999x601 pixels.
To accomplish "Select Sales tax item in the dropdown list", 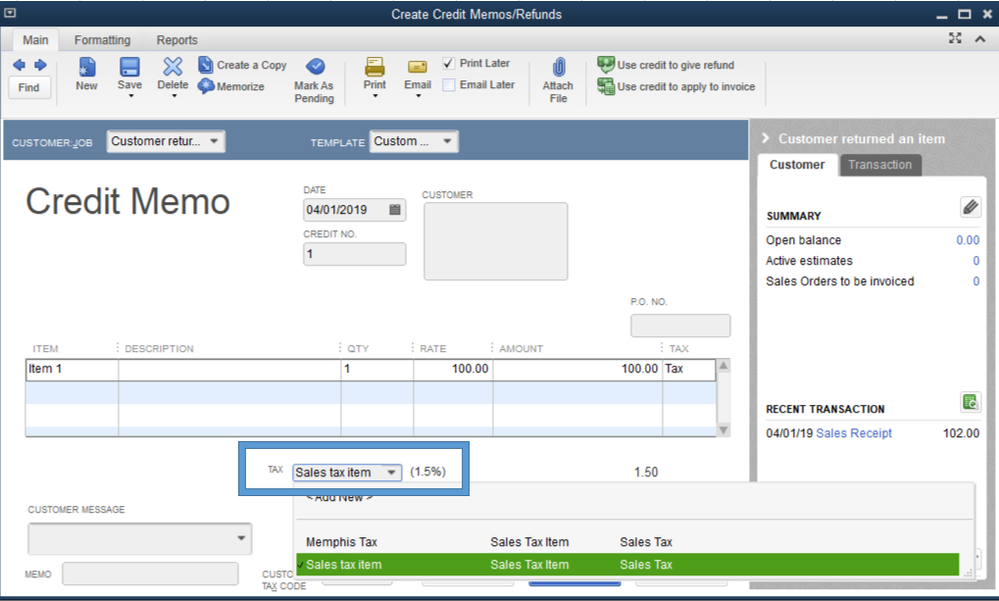I will point(628,565).
